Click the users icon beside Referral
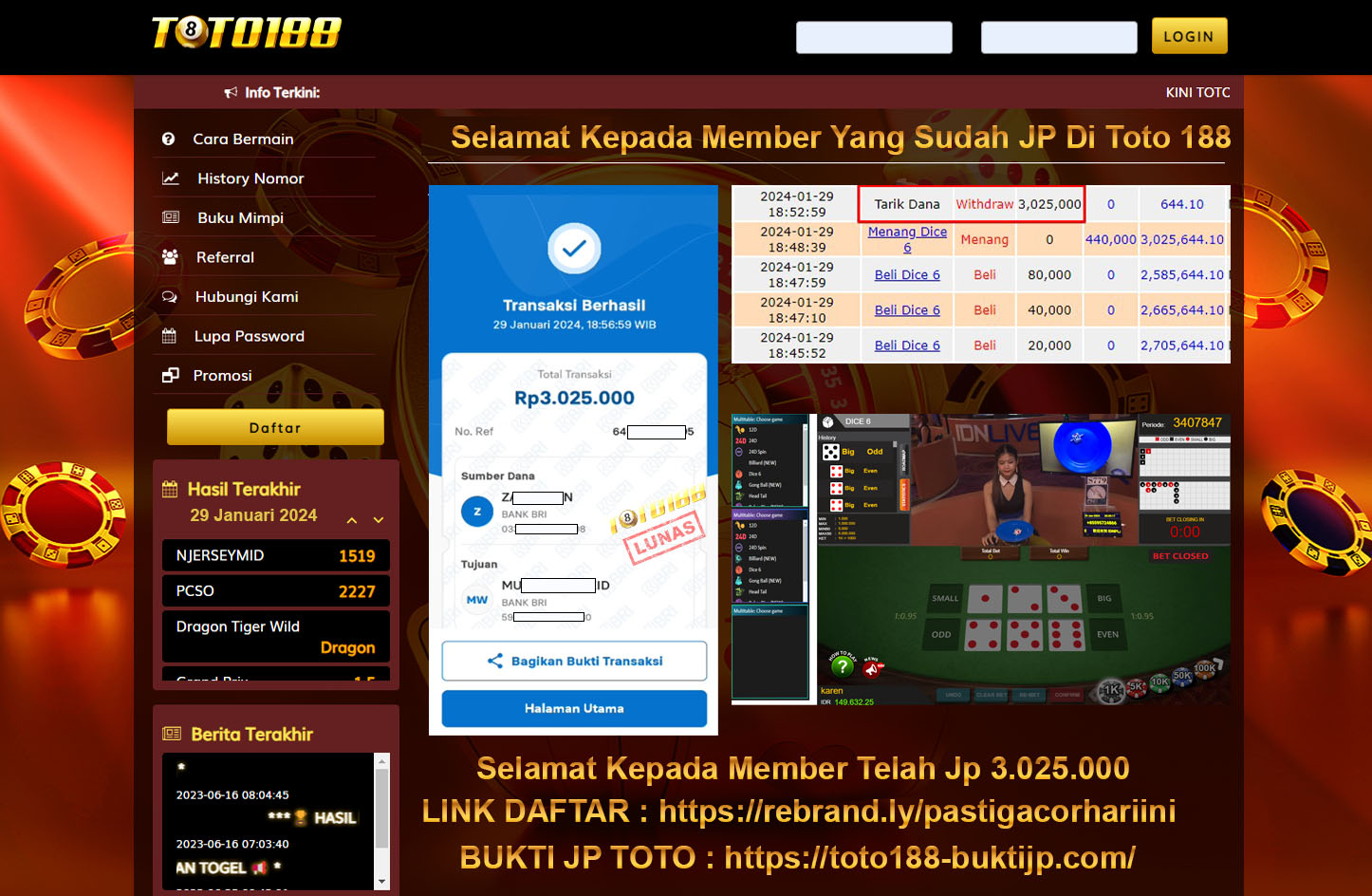The image size is (1372, 896). coord(170,256)
